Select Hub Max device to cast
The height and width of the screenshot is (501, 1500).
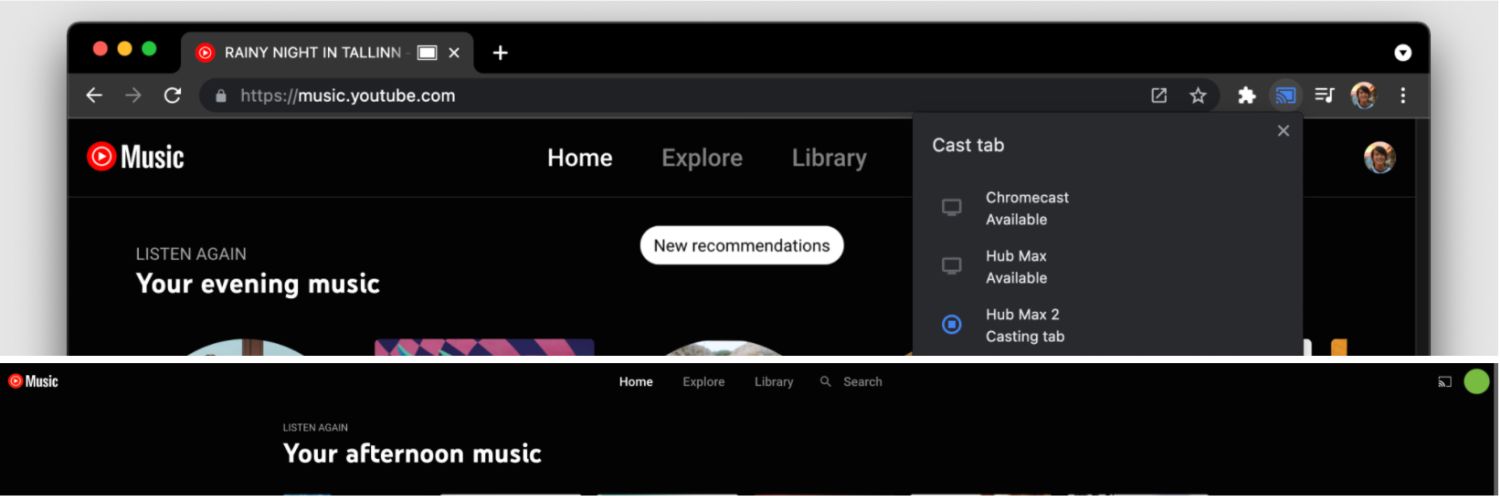point(1016,266)
